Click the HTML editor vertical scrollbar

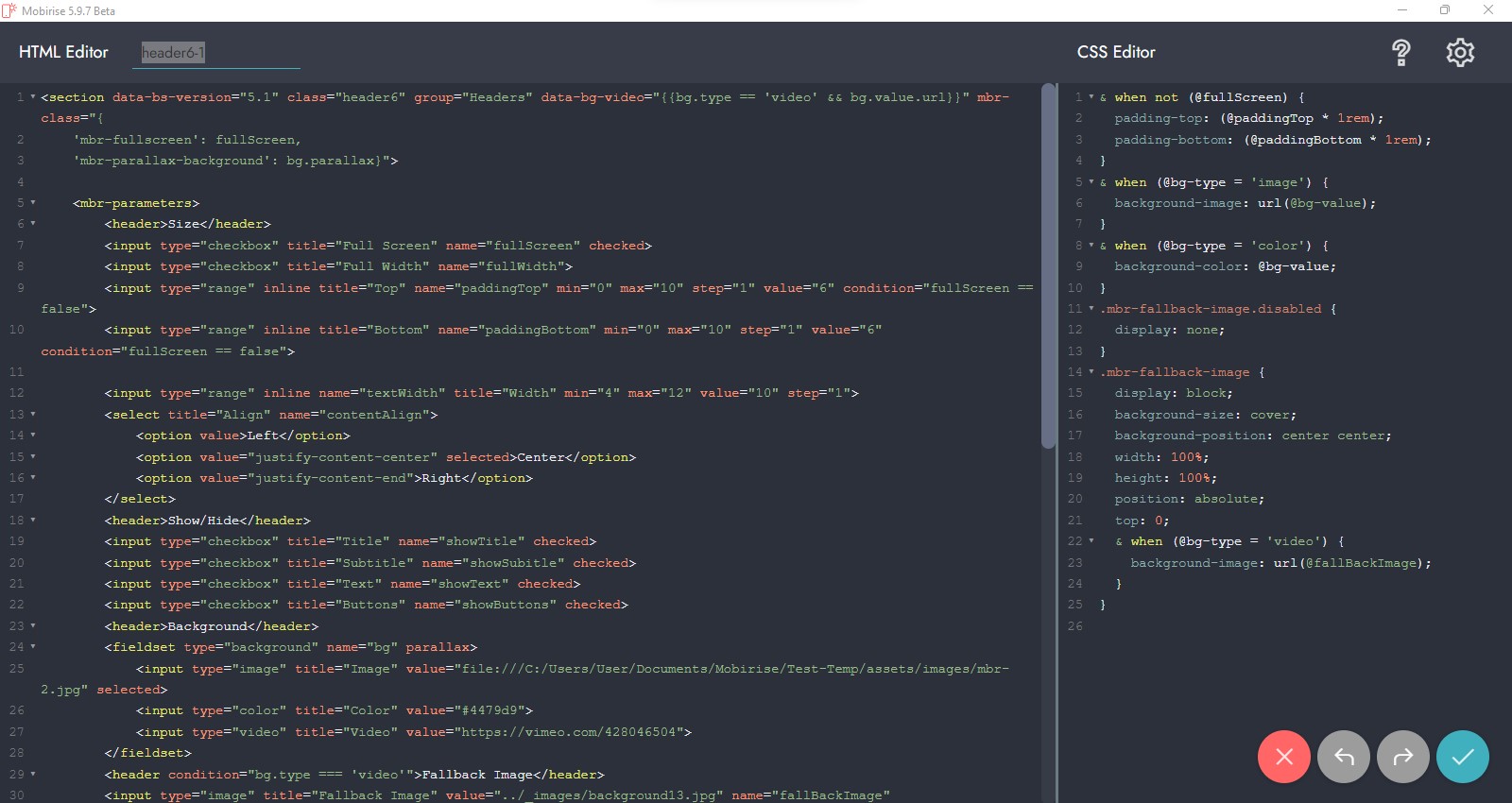tap(1047, 265)
